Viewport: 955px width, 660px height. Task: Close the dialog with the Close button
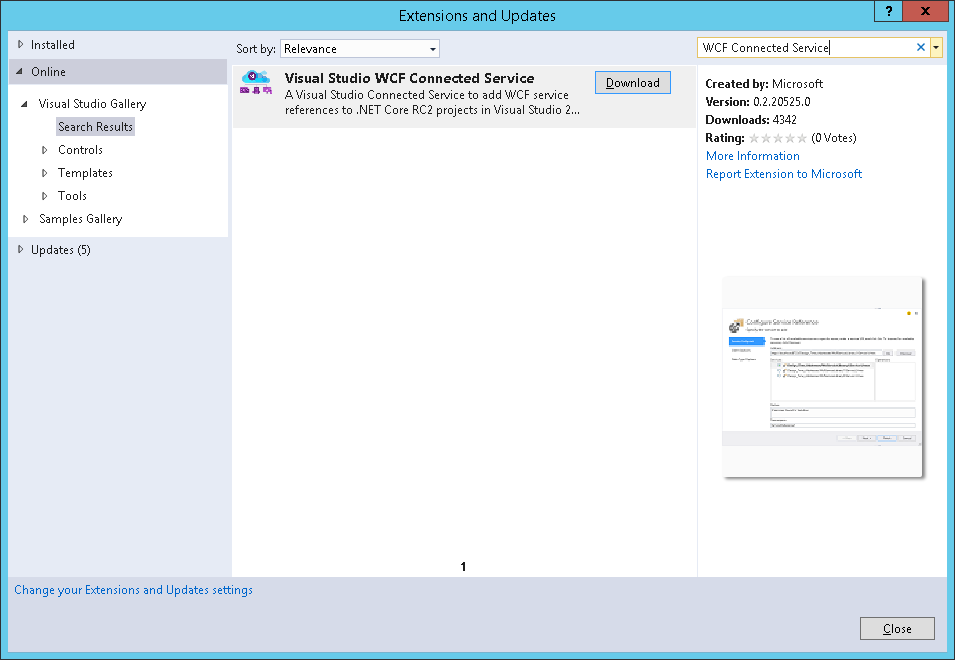pos(897,629)
